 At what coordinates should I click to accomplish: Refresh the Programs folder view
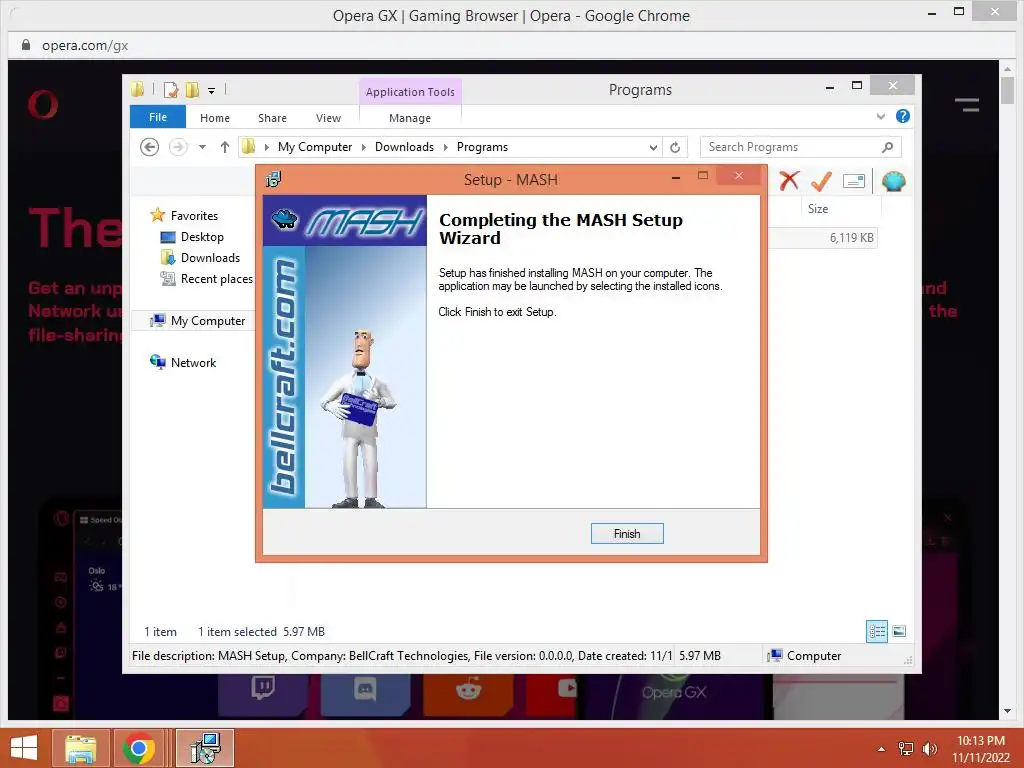(675, 148)
